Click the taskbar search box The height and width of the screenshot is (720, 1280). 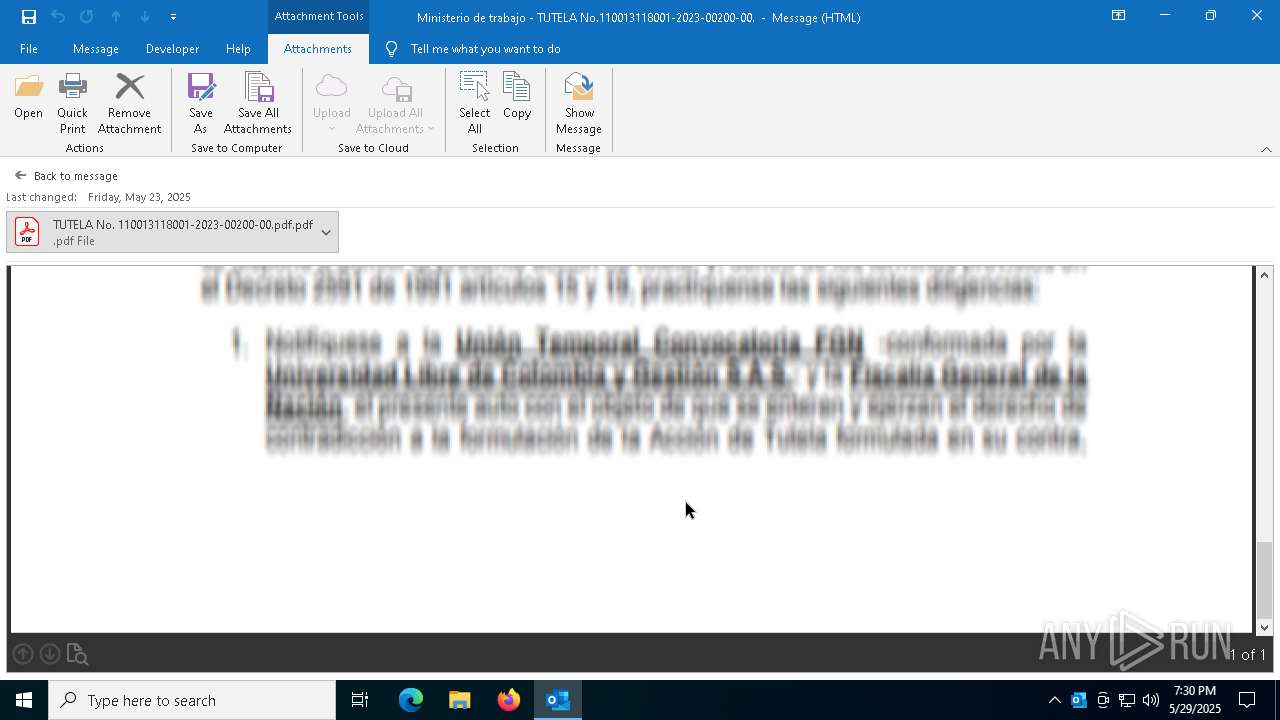pos(192,700)
